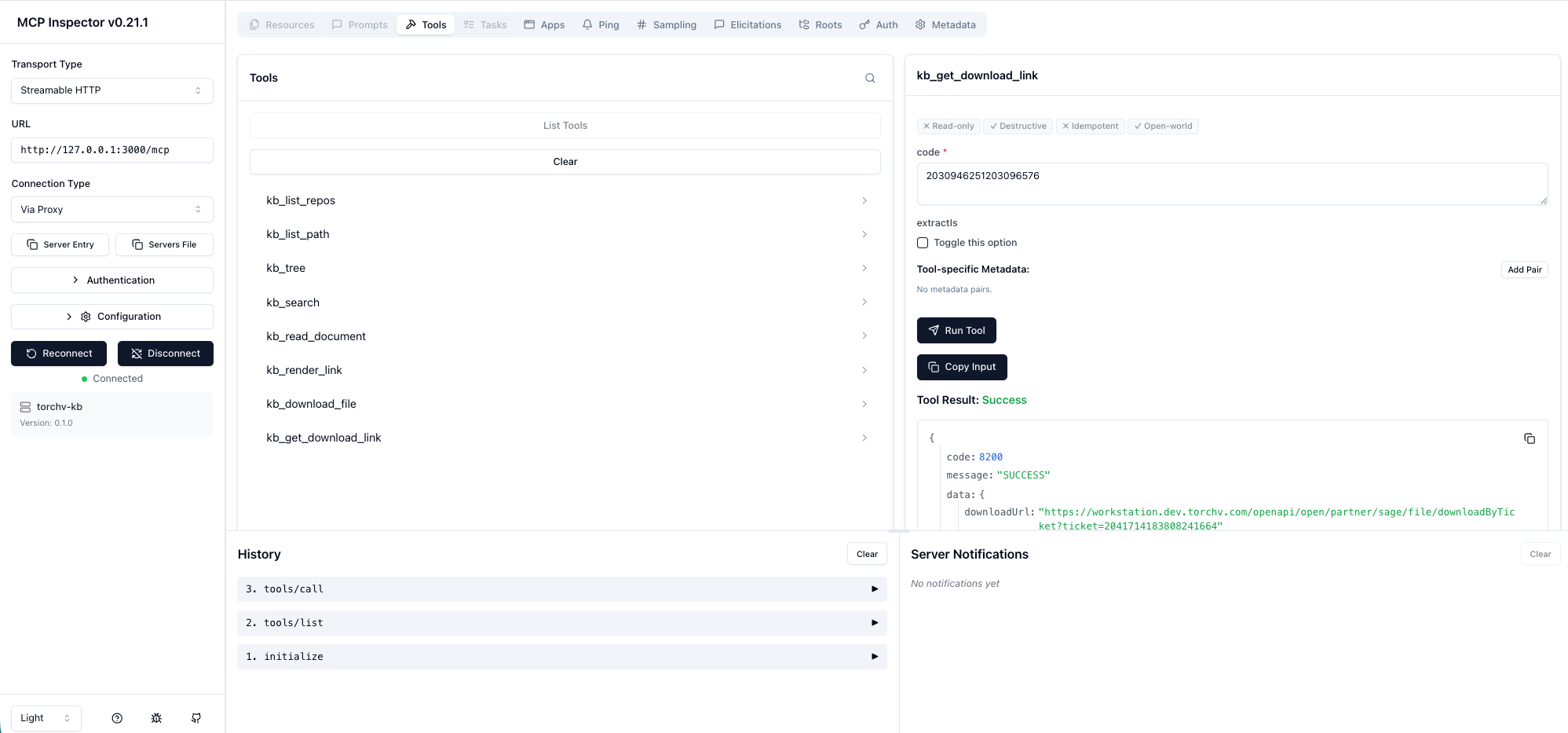Switch to the Resources tab
The height and width of the screenshot is (733, 1568).
[282, 25]
